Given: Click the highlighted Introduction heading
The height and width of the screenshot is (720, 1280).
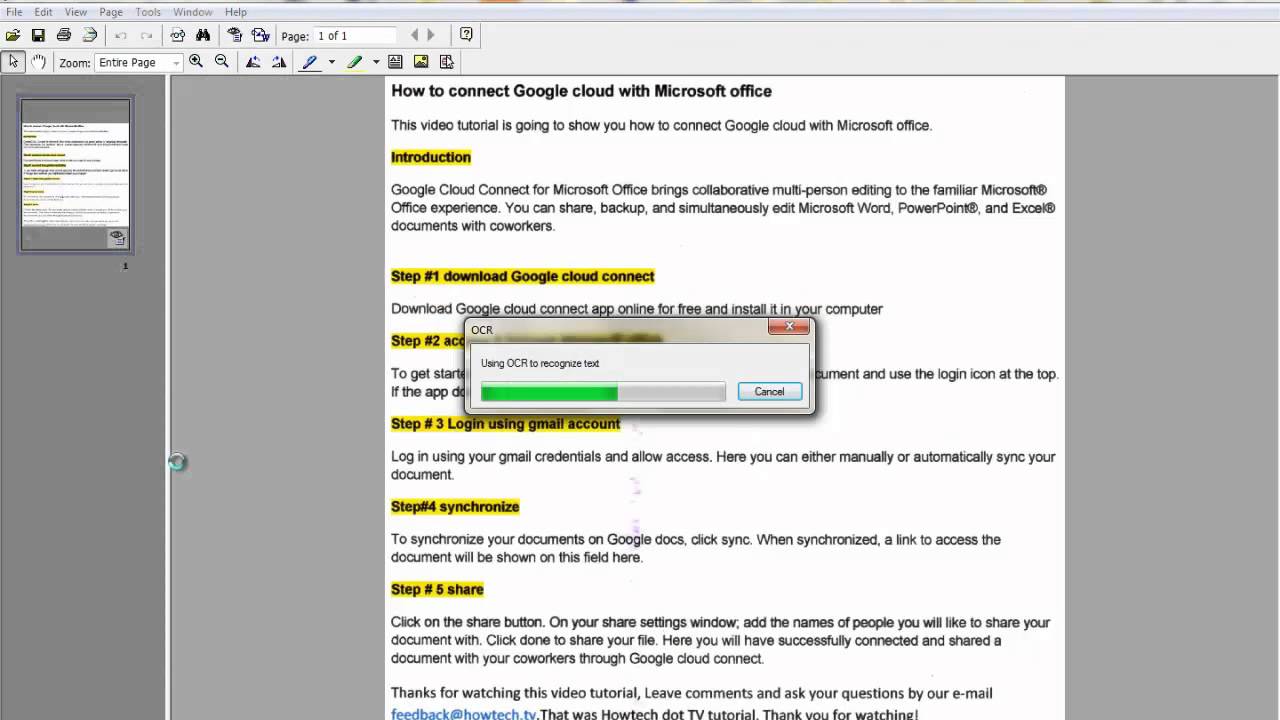Looking at the screenshot, I should point(430,157).
